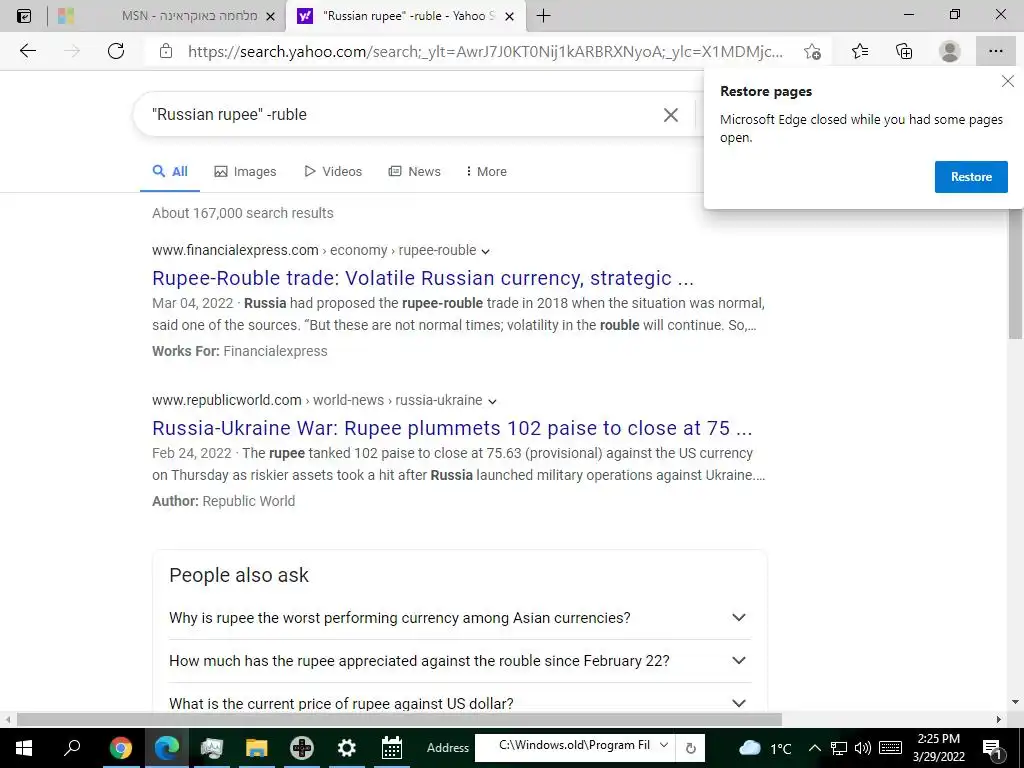Open the game controller app in taskbar
1024x768 pixels.
pos(302,748)
